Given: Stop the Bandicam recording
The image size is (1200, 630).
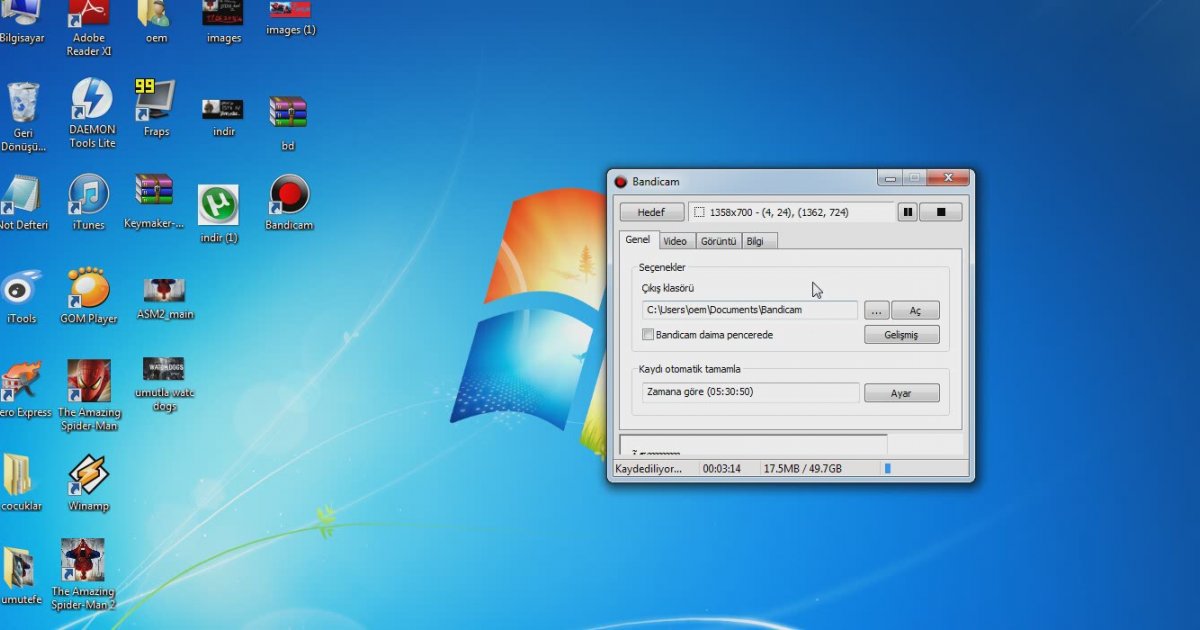Looking at the screenshot, I should 941,212.
